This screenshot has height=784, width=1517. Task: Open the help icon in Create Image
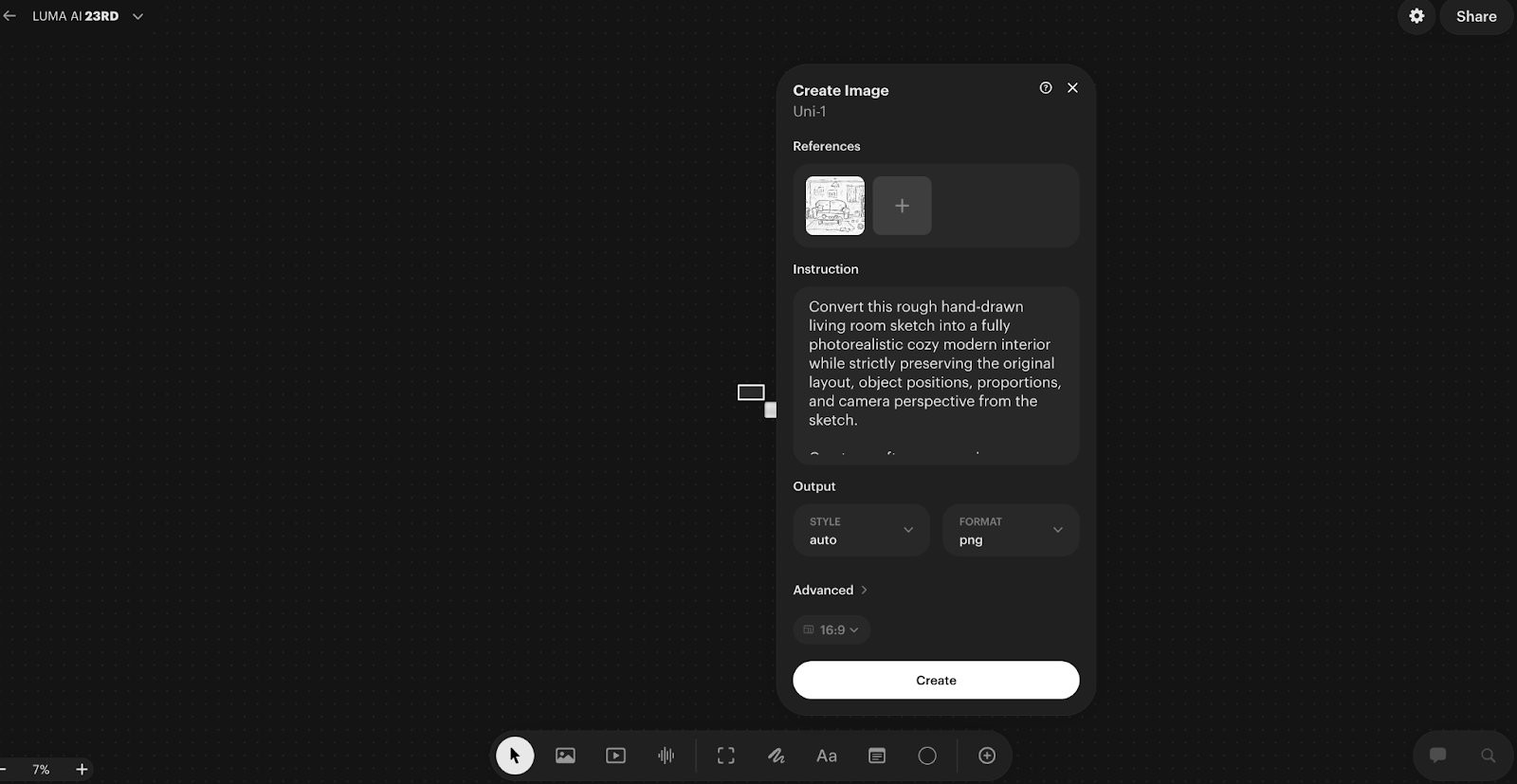coord(1046,88)
